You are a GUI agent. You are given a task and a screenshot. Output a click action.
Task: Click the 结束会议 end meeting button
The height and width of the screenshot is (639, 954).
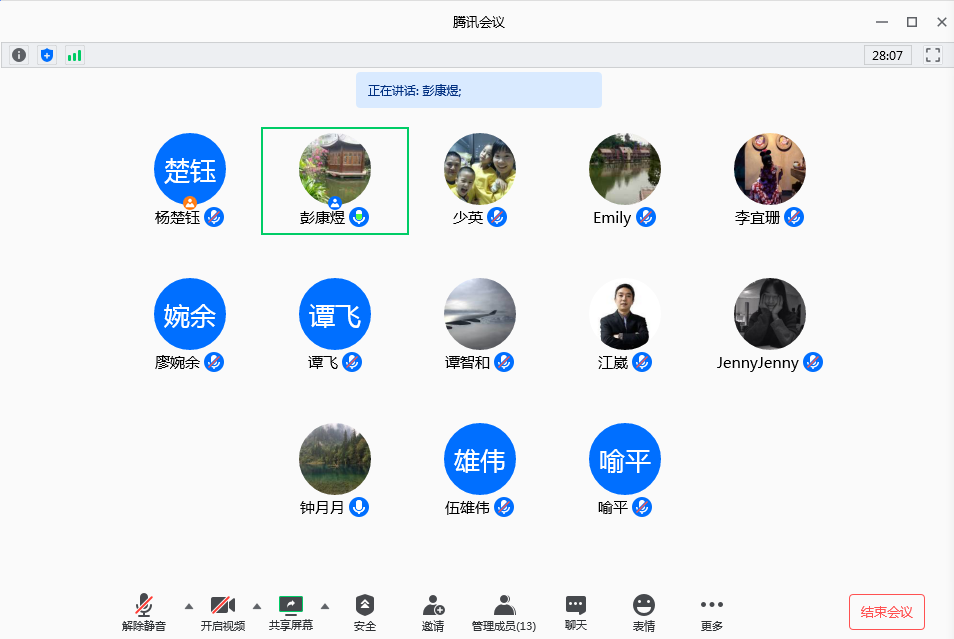[x=886, y=611]
